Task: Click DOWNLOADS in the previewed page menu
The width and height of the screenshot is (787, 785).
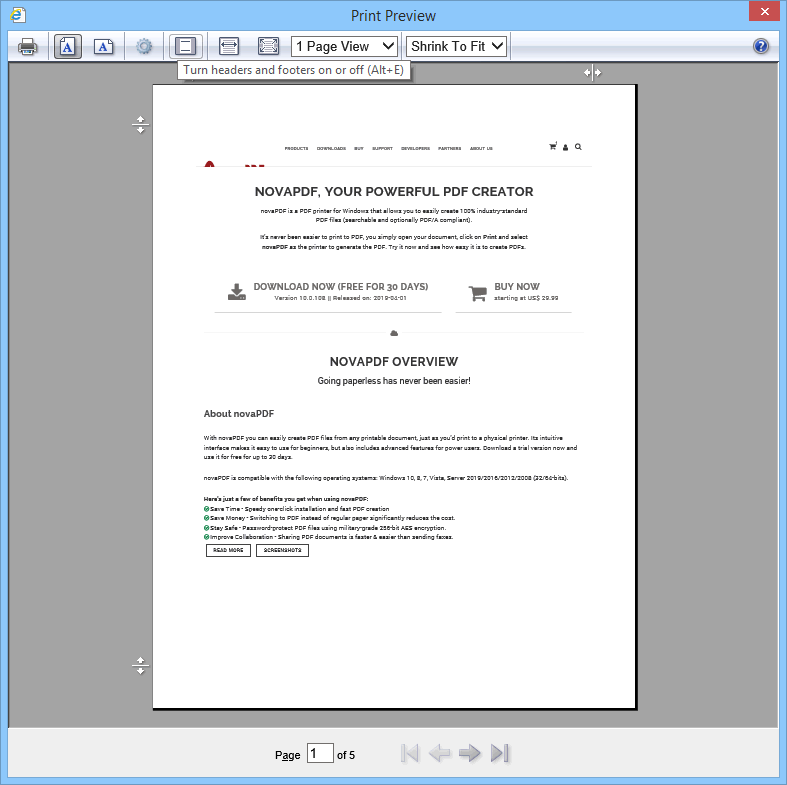Action: coord(331,149)
